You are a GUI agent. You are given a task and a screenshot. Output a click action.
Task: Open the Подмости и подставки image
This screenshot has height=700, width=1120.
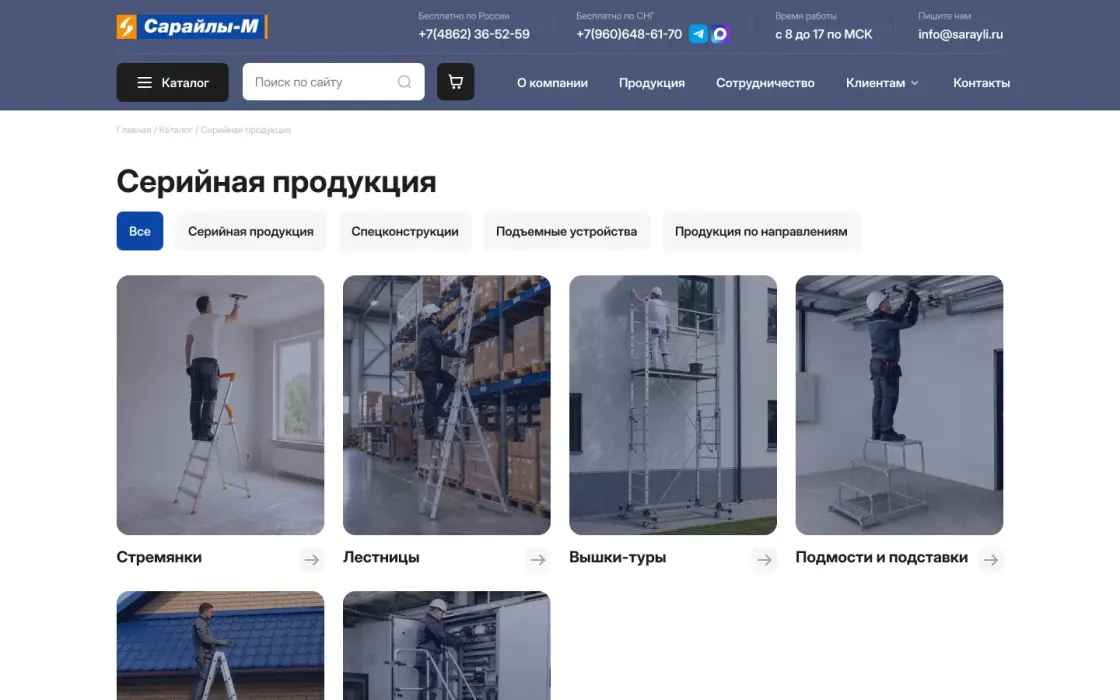(x=899, y=405)
